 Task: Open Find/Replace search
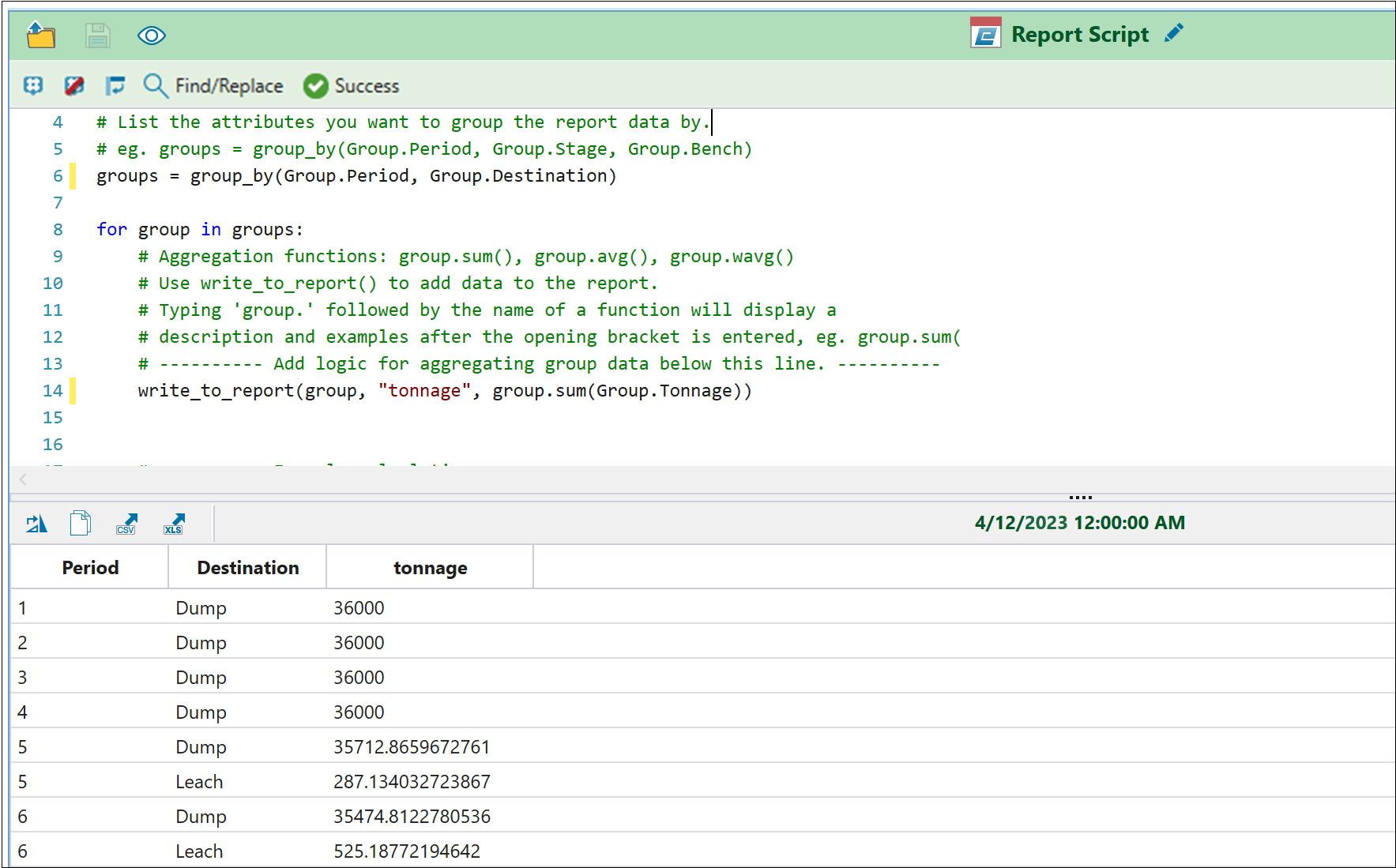(x=213, y=85)
